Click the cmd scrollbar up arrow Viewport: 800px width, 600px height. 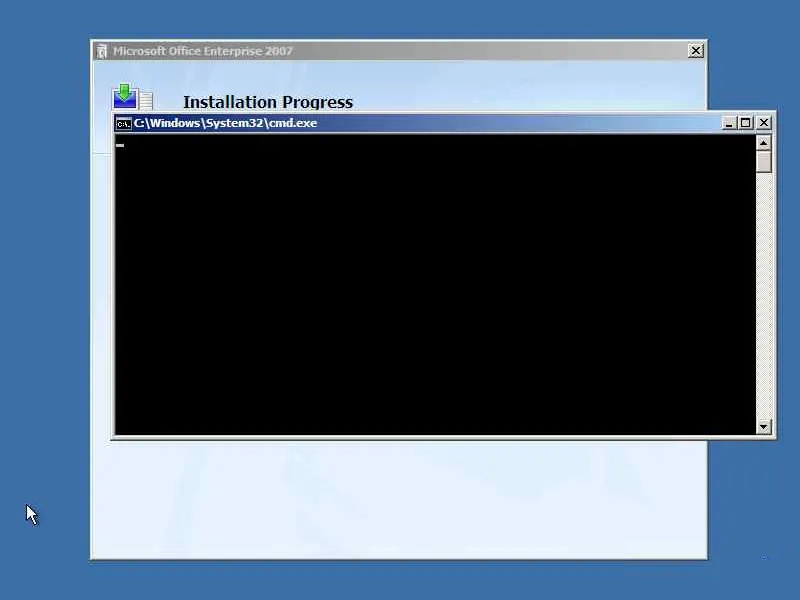point(763,143)
